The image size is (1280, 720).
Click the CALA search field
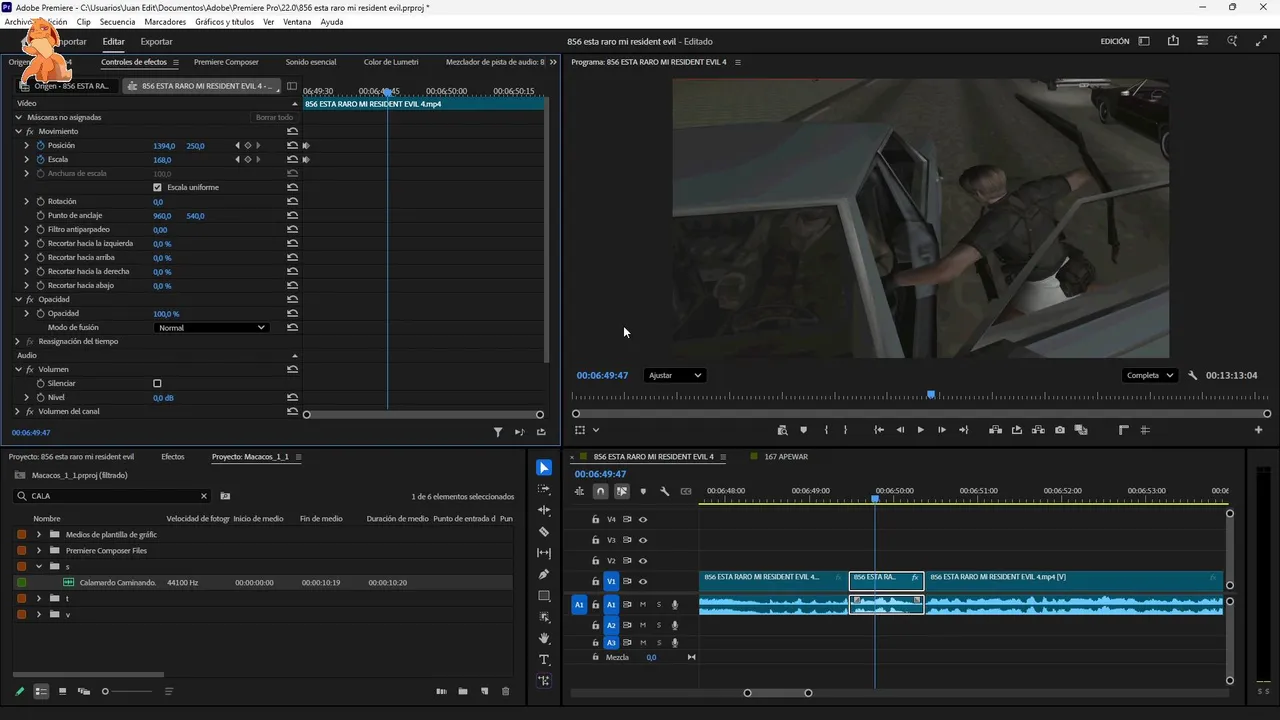(x=112, y=496)
